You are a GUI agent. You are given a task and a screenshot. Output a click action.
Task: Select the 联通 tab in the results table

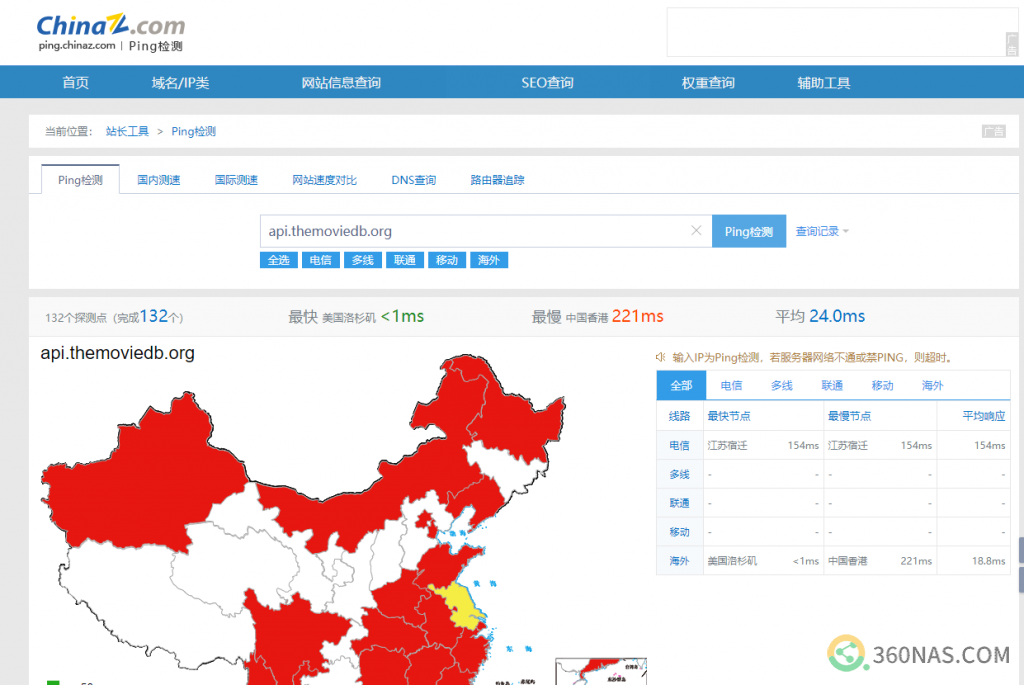pos(831,385)
